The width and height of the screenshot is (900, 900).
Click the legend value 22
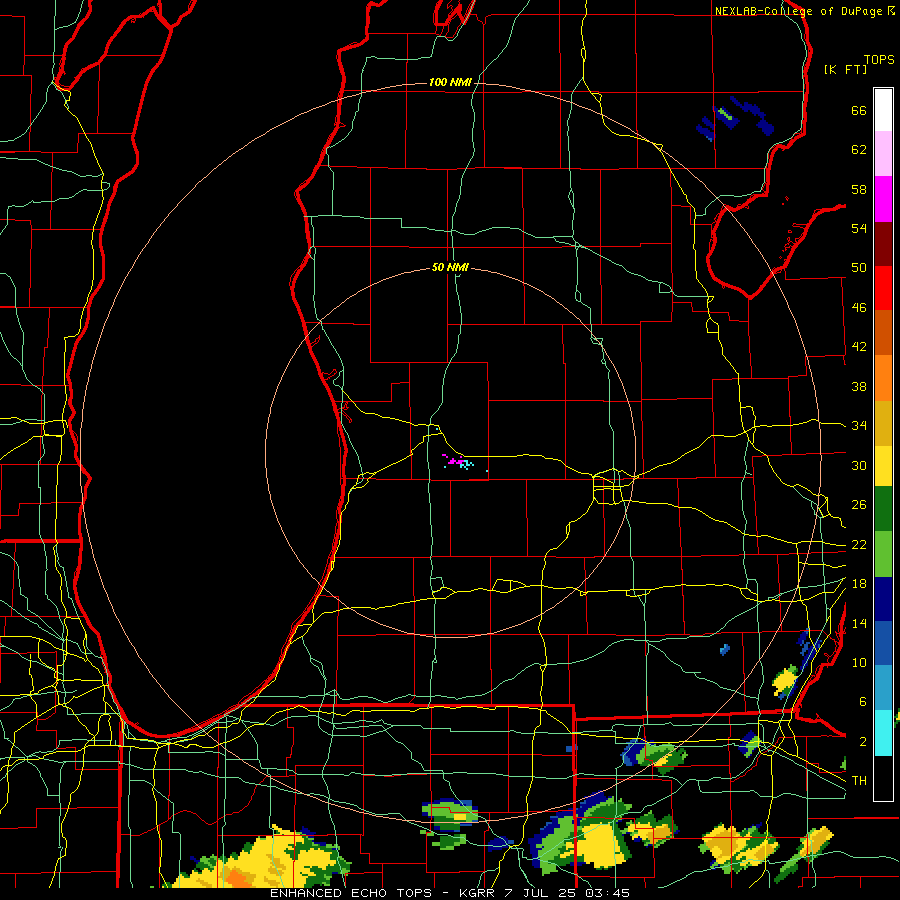coord(859,545)
